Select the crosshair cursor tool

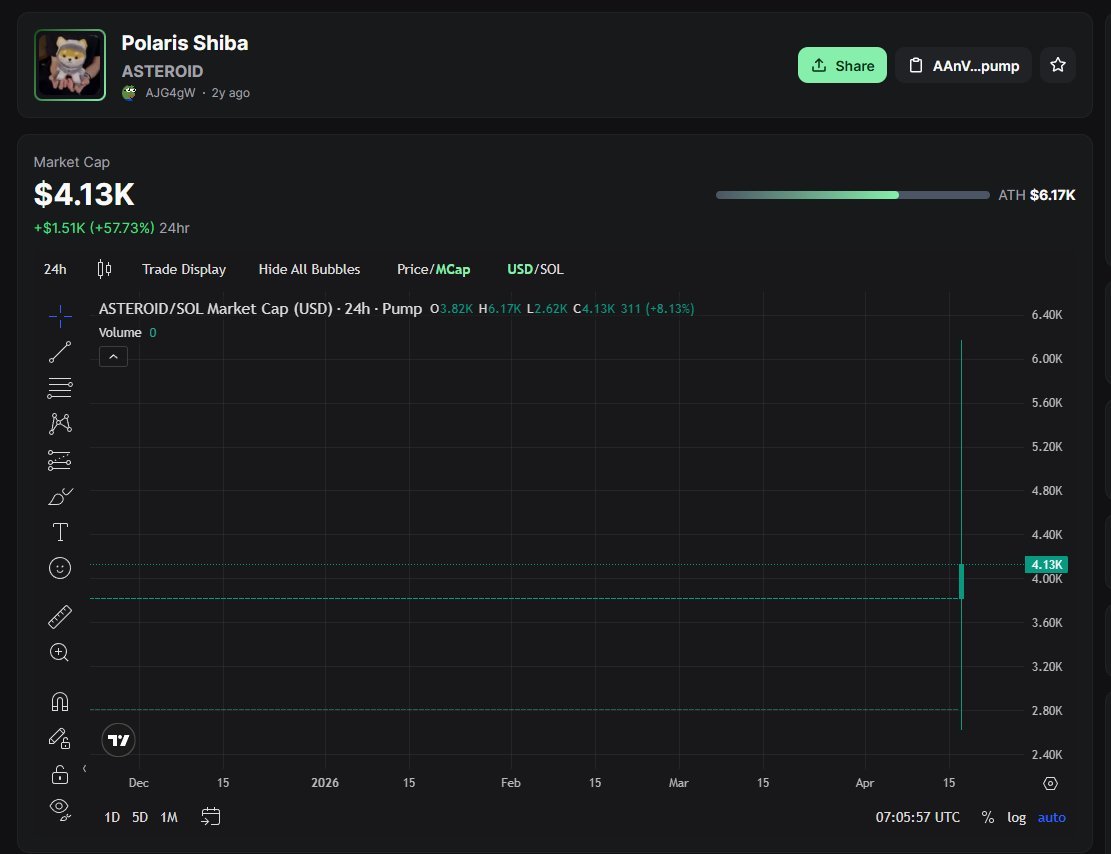click(60, 315)
